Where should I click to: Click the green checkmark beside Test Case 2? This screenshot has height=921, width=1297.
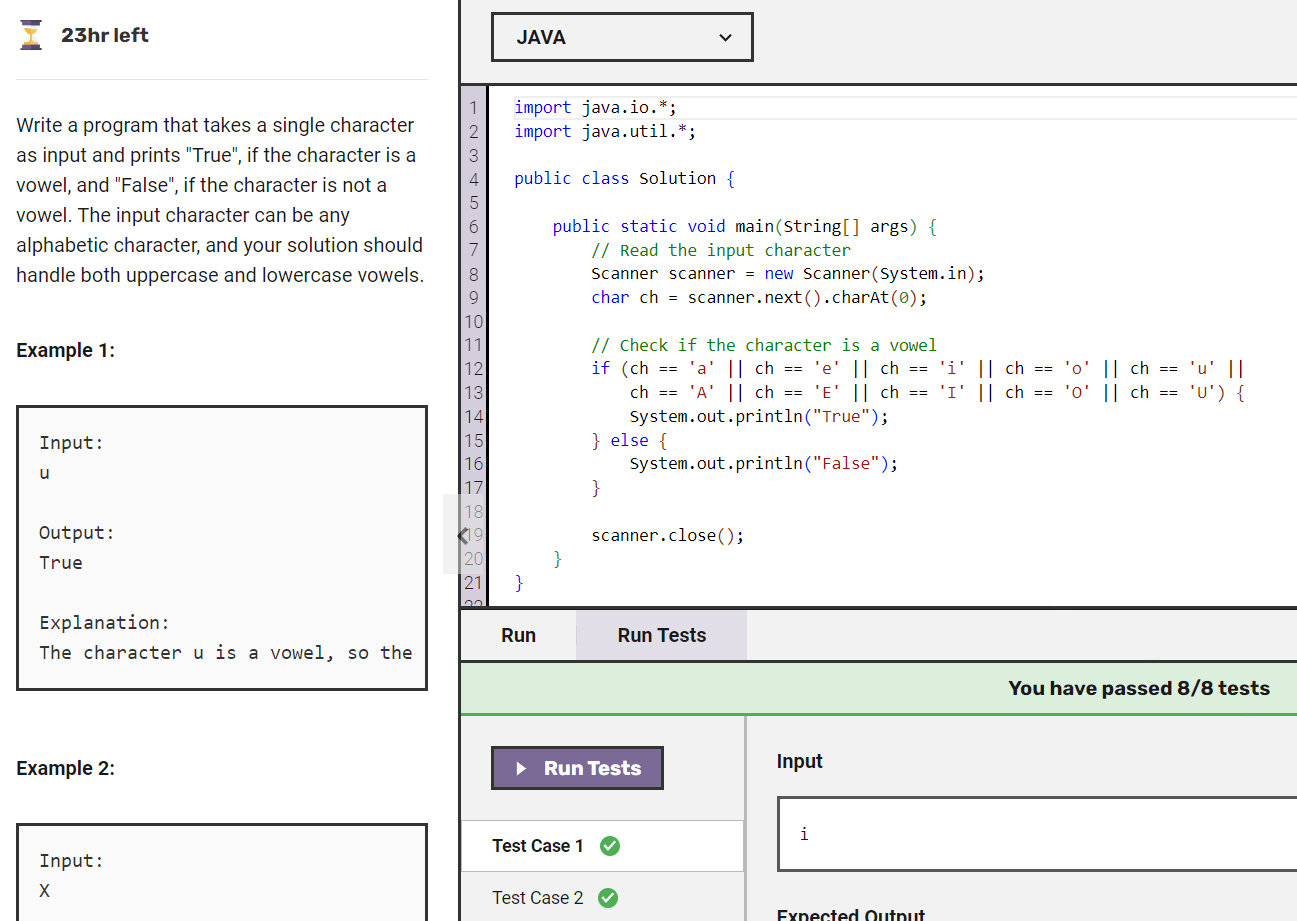(609, 897)
